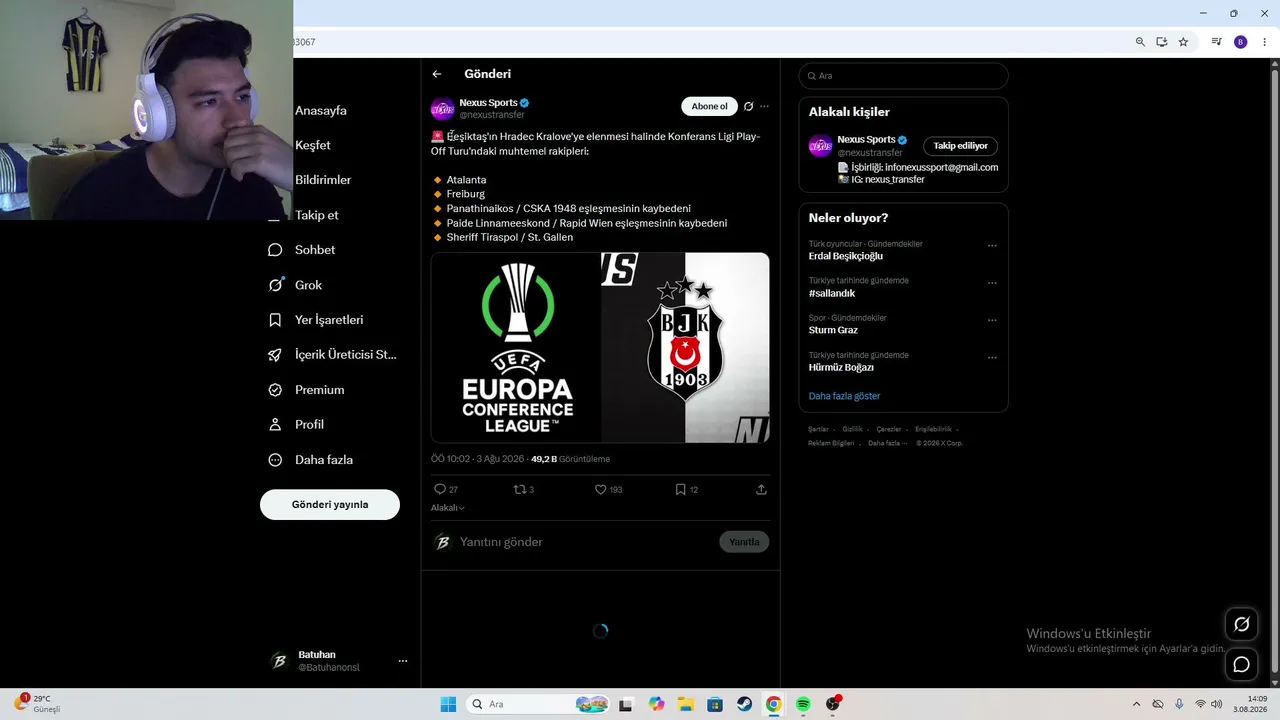The height and width of the screenshot is (720, 1280).
Task: Click the Abone ol button
Action: click(x=710, y=106)
